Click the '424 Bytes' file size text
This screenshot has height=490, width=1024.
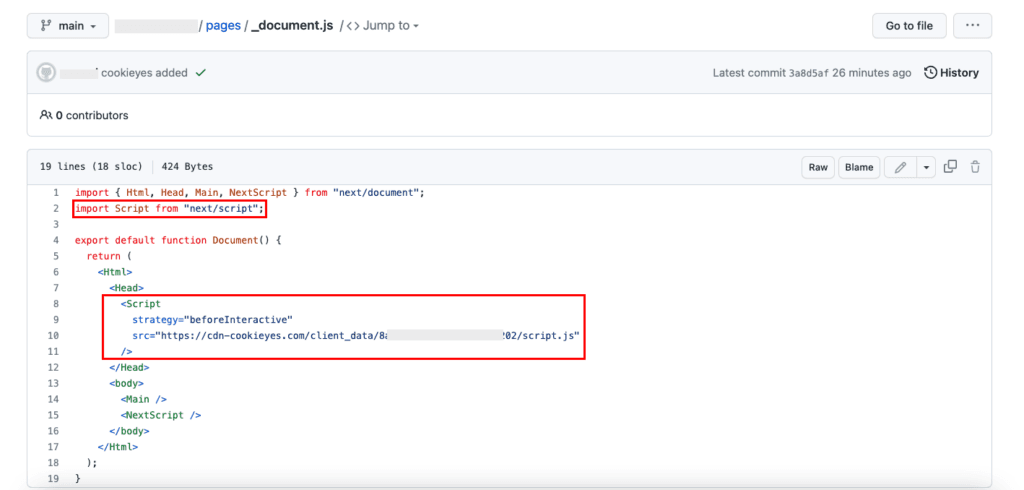coord(187,167)
